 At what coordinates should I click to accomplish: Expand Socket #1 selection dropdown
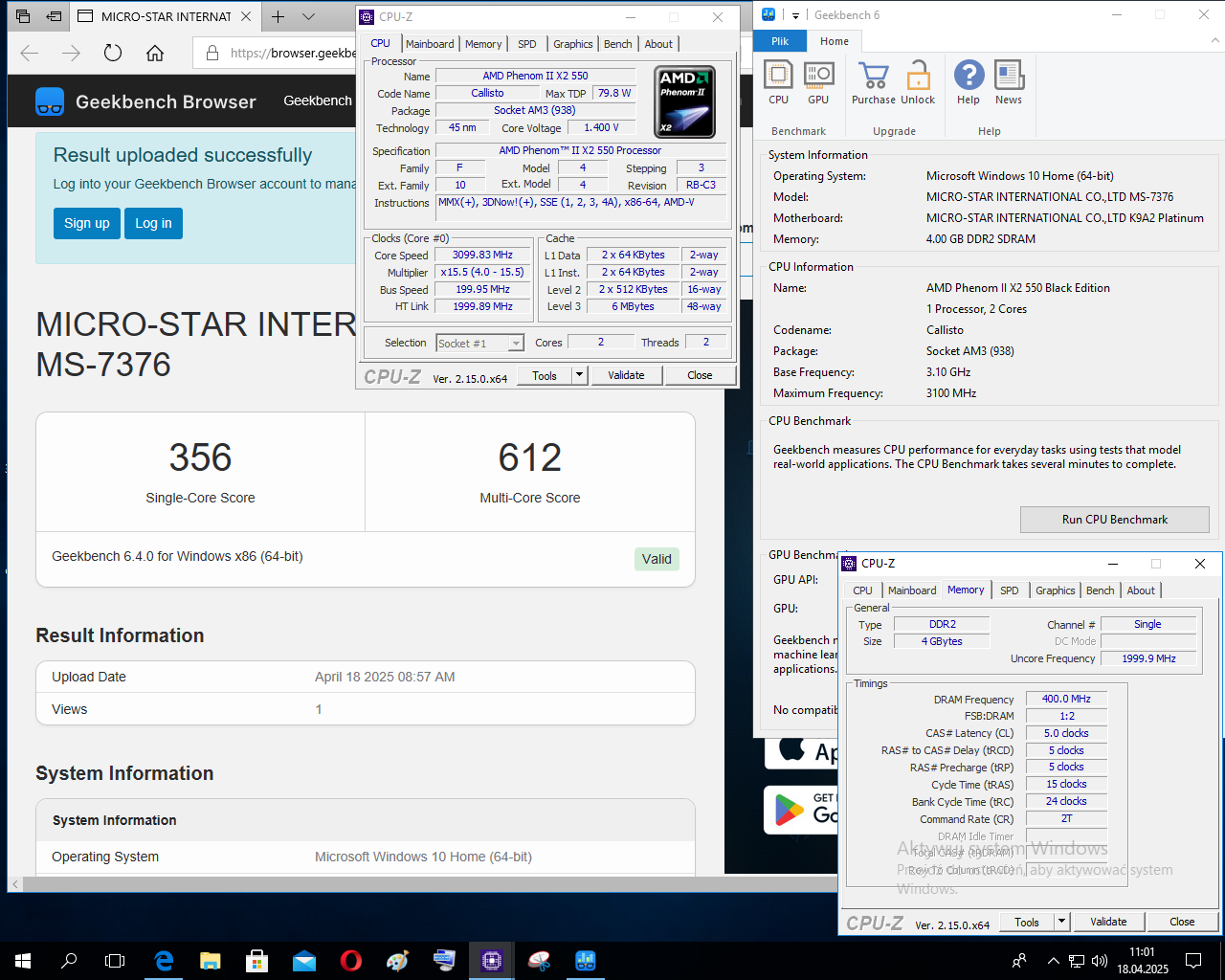[x=517, y=343]
